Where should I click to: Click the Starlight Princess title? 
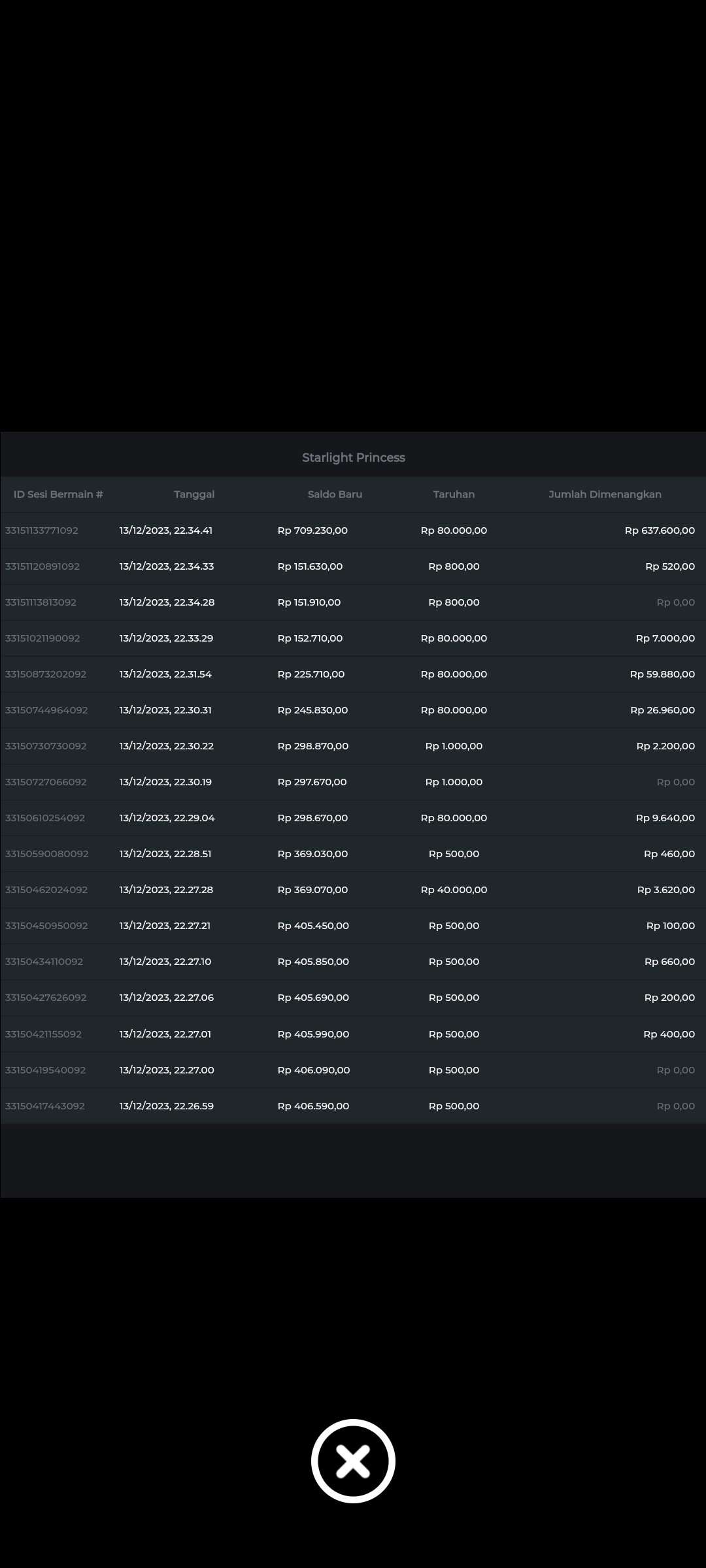click(353, 458)
